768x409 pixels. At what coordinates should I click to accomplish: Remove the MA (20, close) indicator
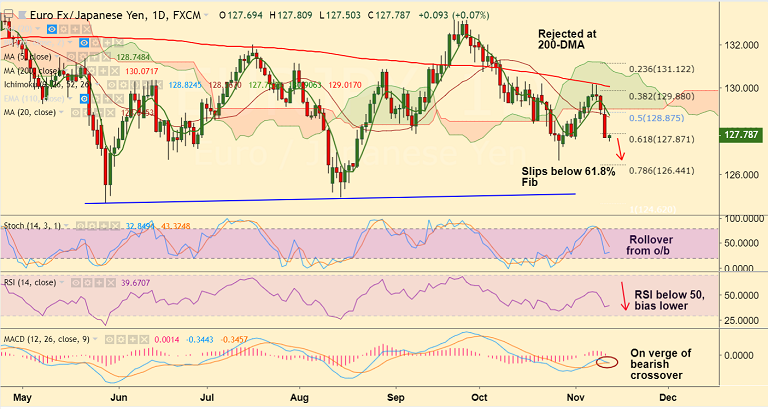[110, 113]
